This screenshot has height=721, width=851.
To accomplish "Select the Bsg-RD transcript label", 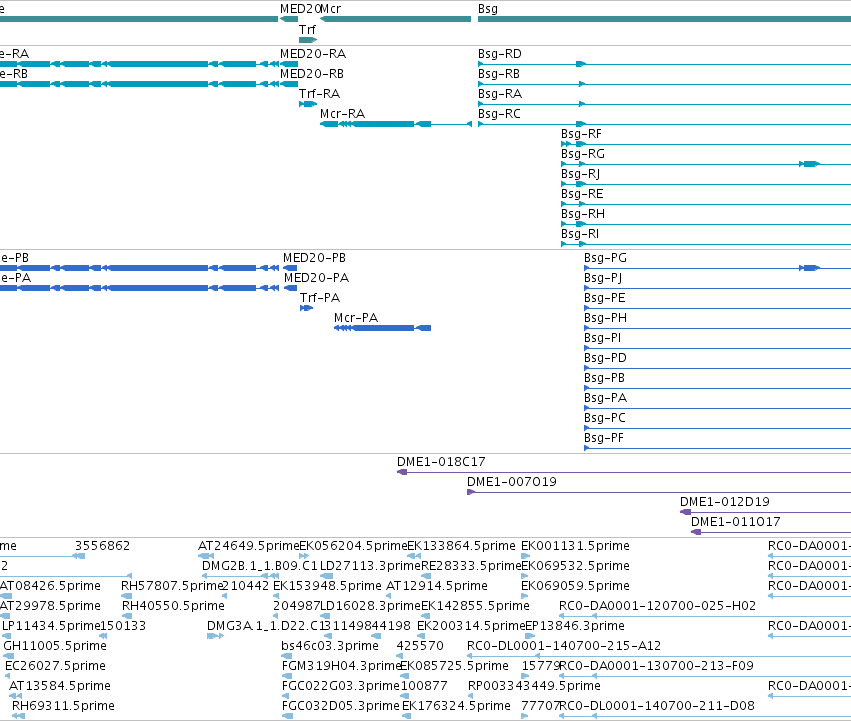I will click(x=500, y=54).
